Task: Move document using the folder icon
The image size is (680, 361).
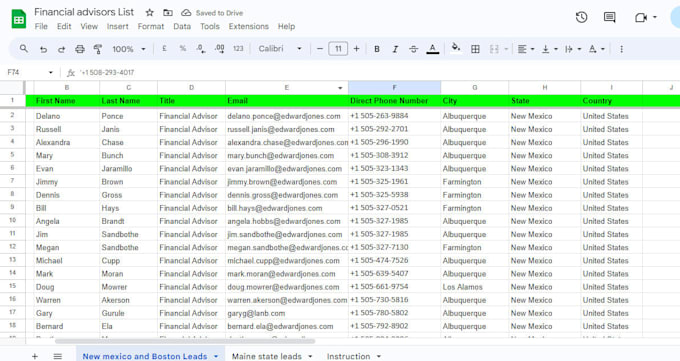Action: pos(168,13)
